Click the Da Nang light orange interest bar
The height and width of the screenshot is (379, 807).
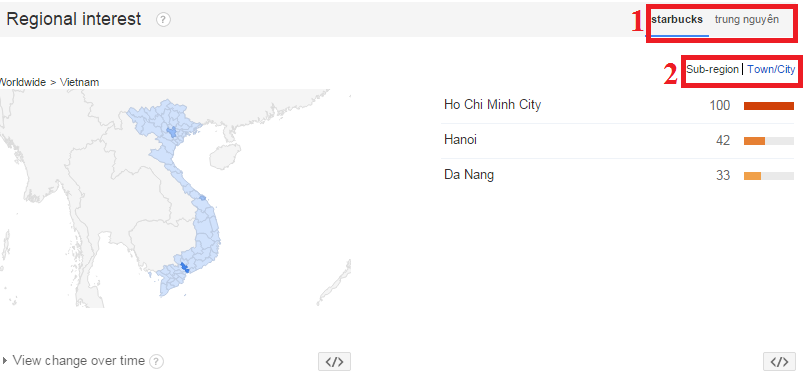752,176
